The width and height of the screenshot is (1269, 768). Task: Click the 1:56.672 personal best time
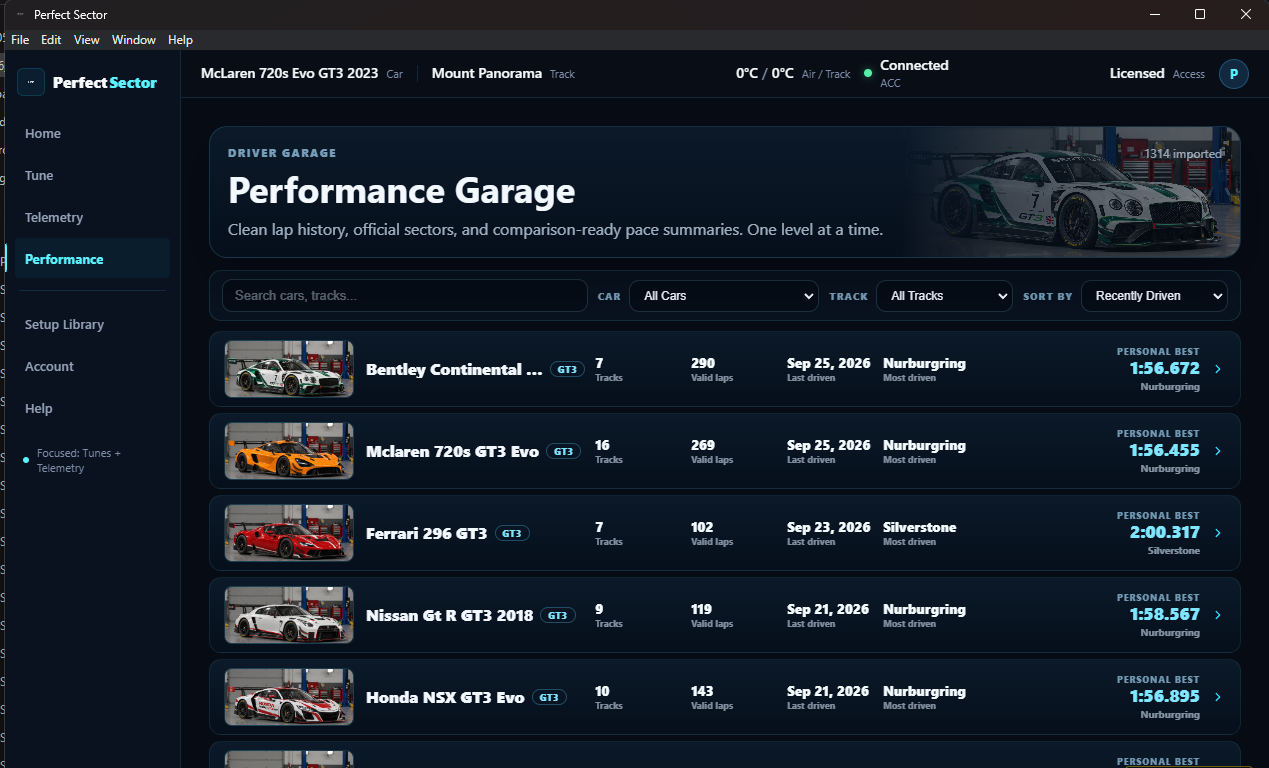tap(1165, 368)
